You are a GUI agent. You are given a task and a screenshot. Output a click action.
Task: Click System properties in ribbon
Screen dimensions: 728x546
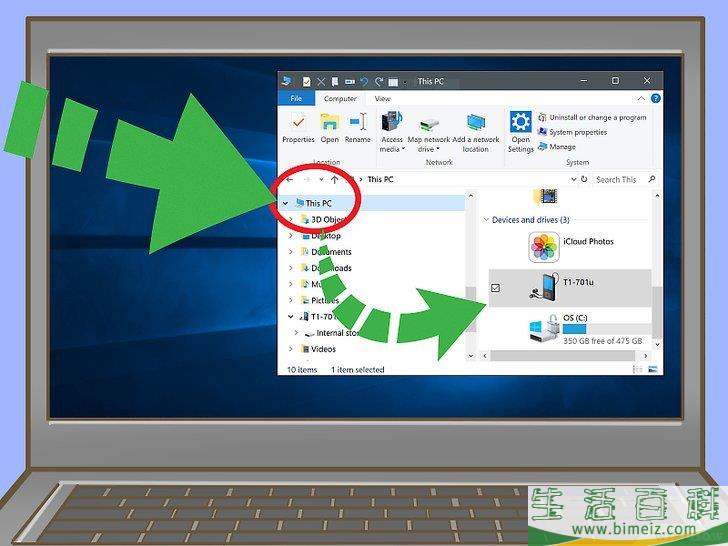click(577, 132)
